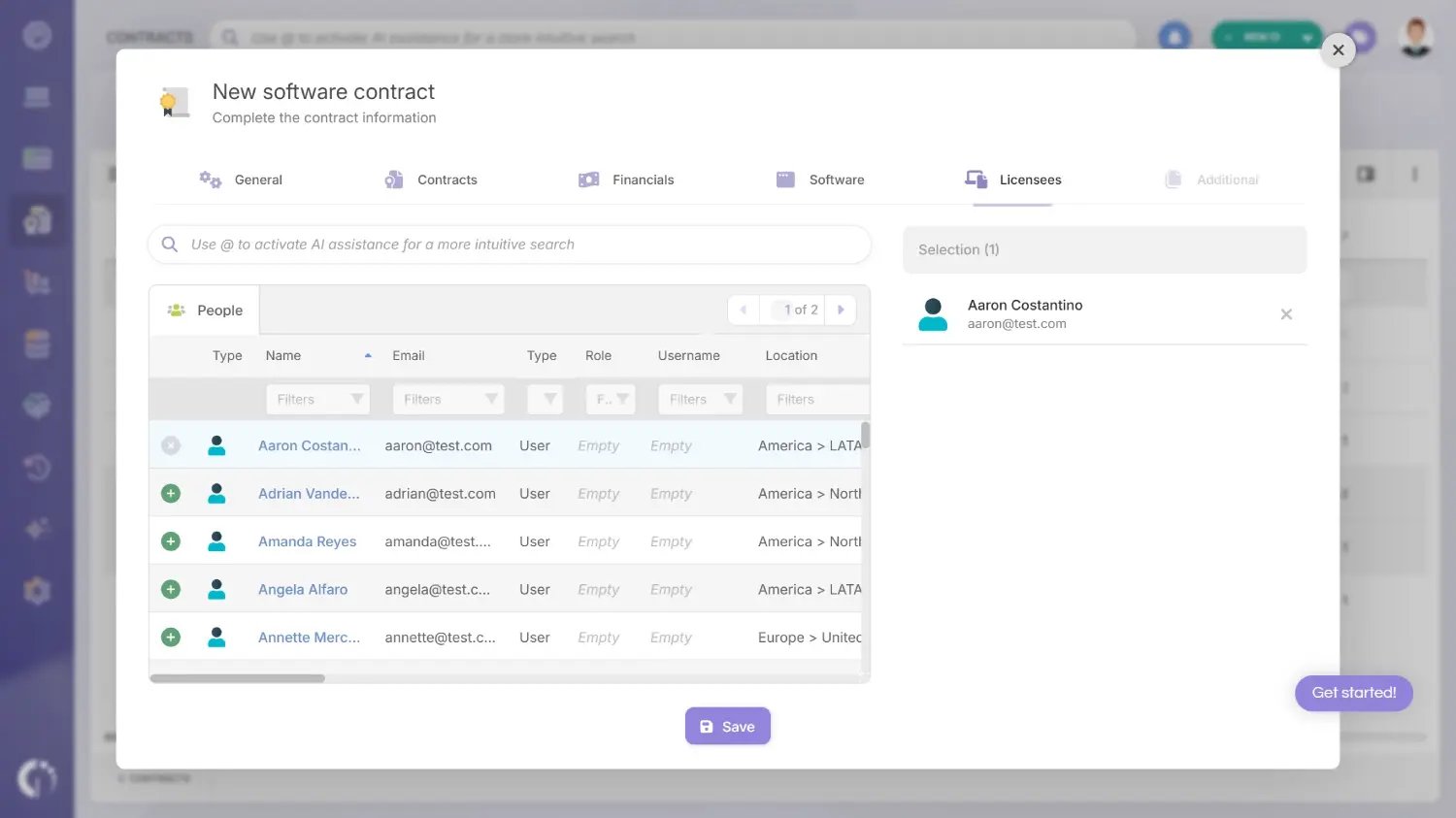1456x818 pixels.
Task: Add Annette Merc... with green plus
Action: pyautogui.click(x=171, y=638)
